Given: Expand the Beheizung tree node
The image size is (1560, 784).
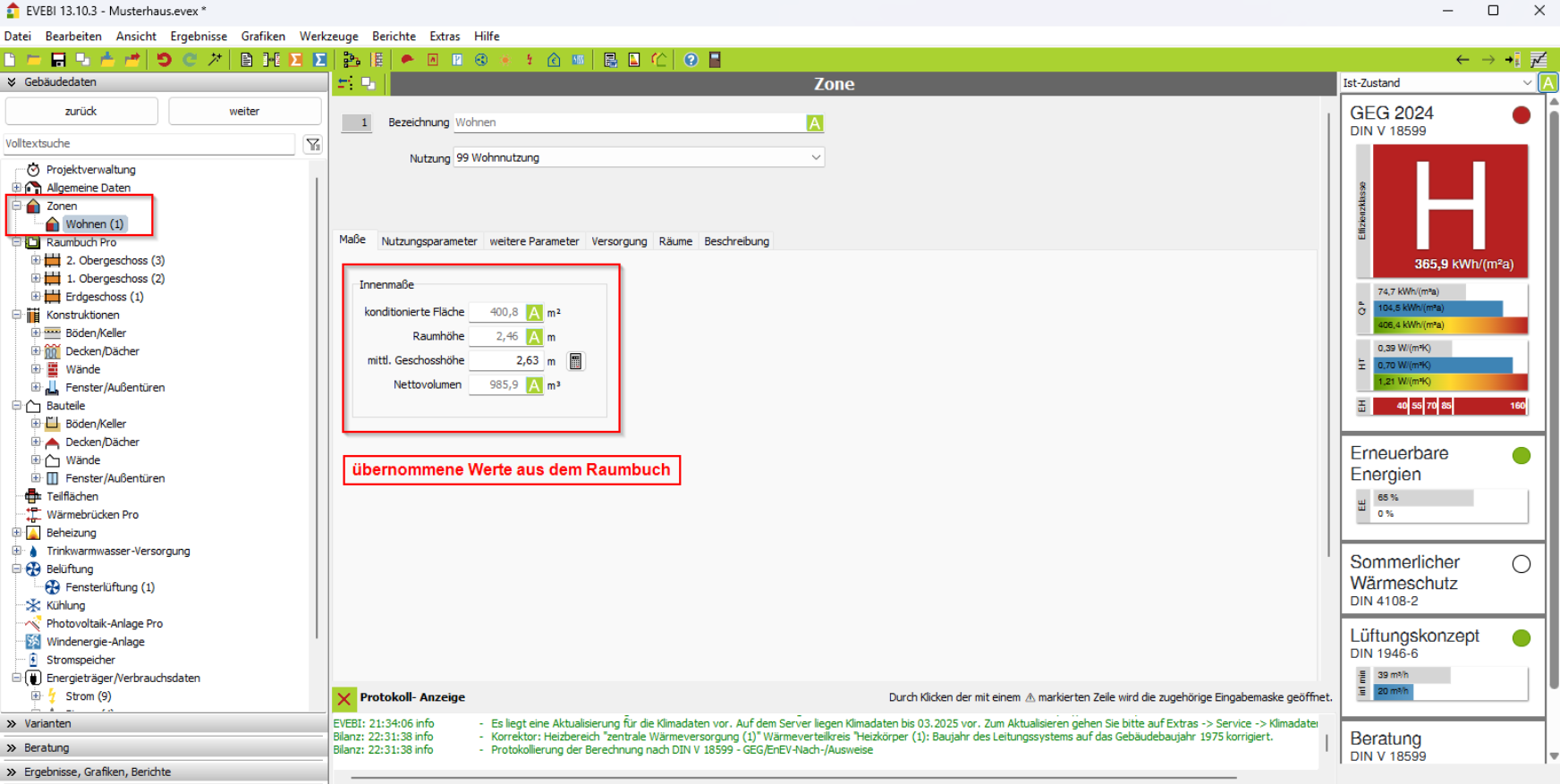Looking at the screenshot, I should click(x=16, y=533).
